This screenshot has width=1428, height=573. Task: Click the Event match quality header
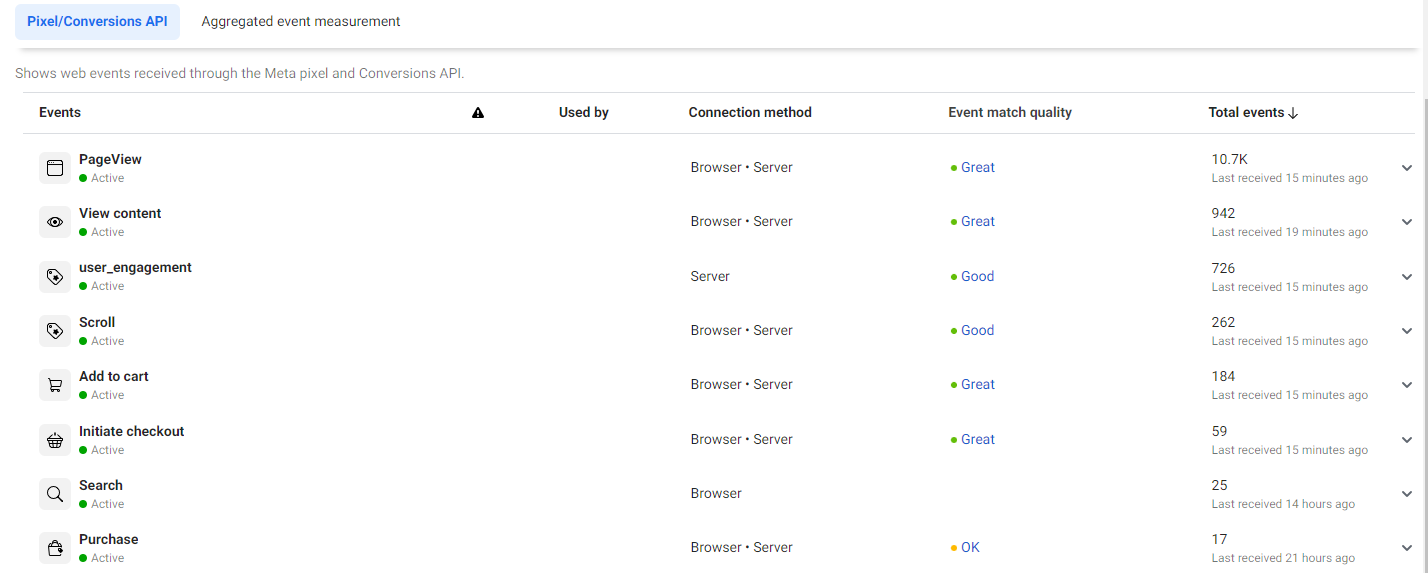tap(1010, 112)
